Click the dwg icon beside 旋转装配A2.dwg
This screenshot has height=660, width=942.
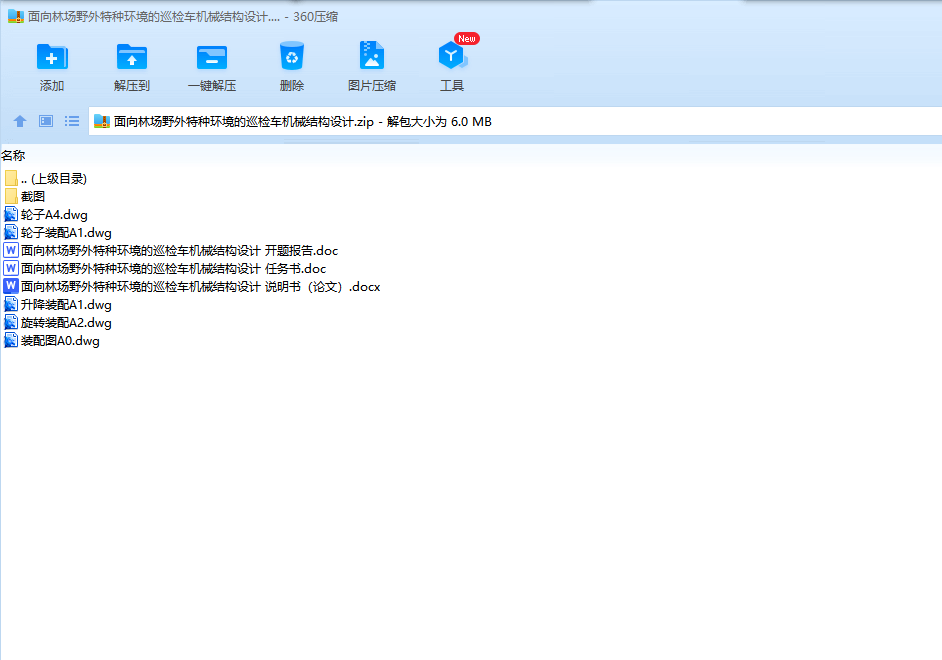coord(11,322)
